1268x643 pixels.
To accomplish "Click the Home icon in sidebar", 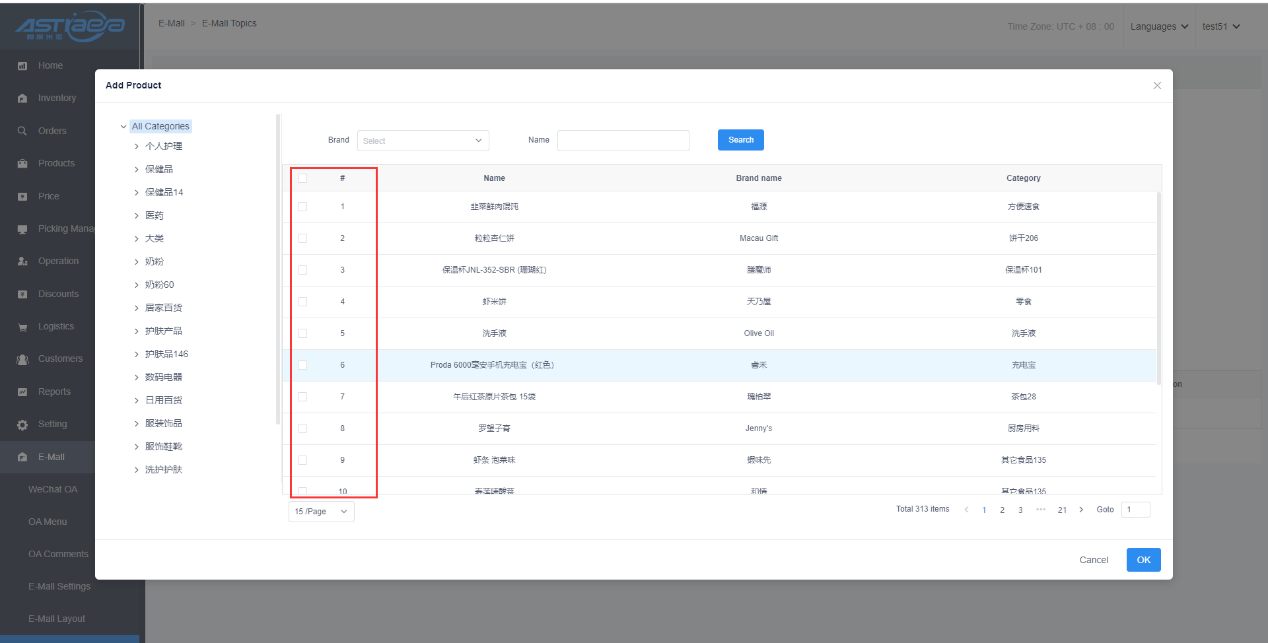I will (22, 66).
